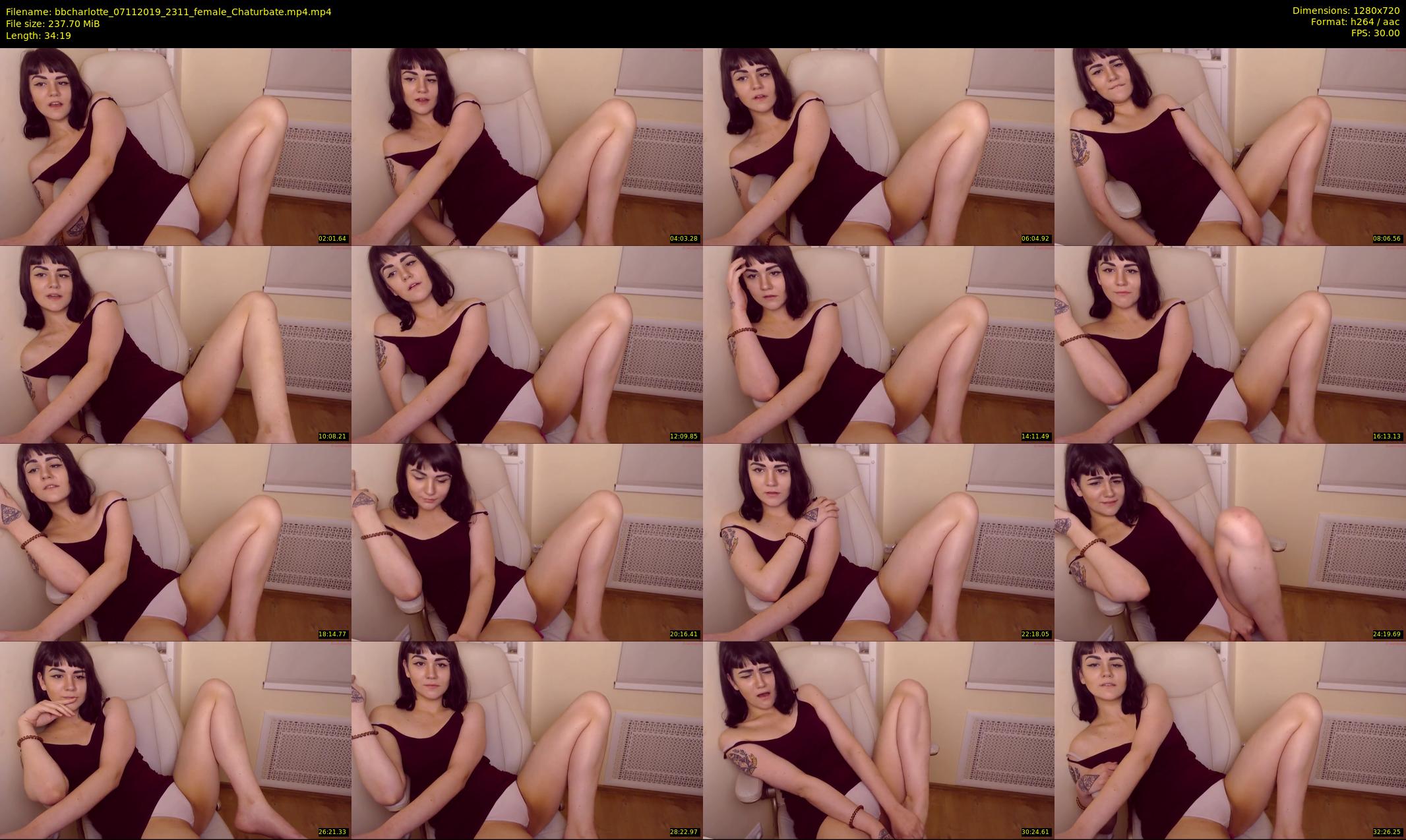Click the Format h264 / aac text

[1355, 22]
